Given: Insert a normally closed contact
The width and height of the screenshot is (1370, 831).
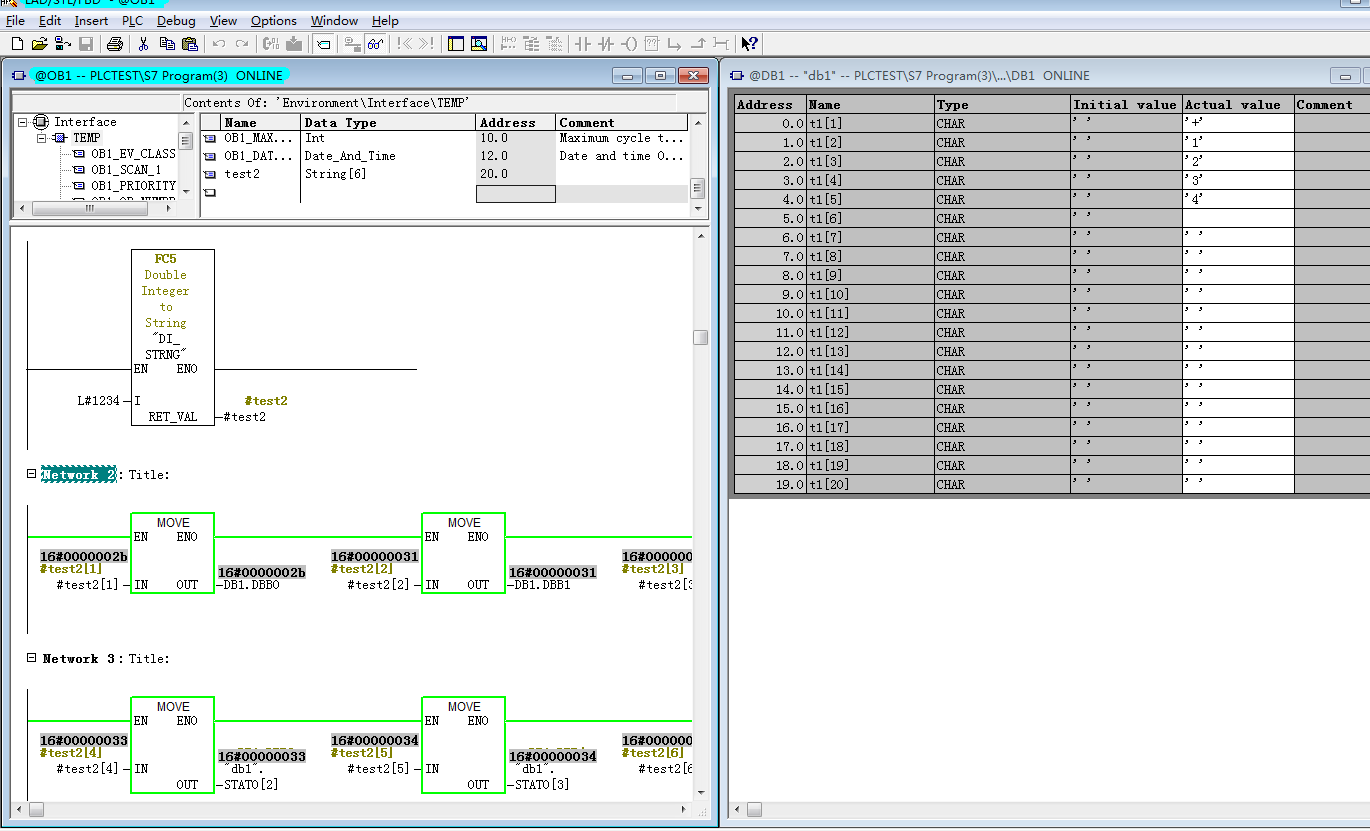Looking at the screenshot, I should 605,44.
